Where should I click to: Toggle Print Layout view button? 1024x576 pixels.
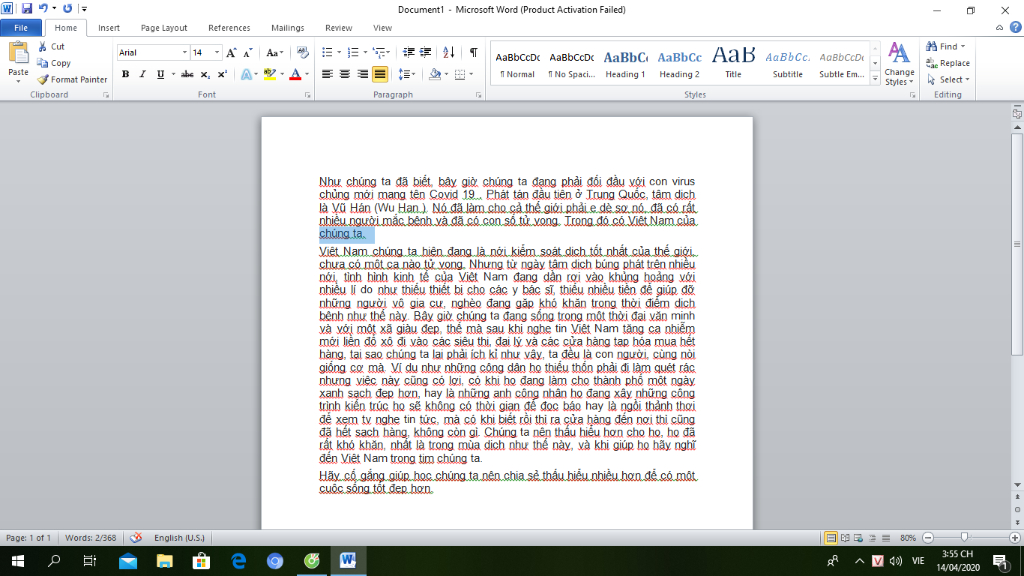(x=831, y=538)
